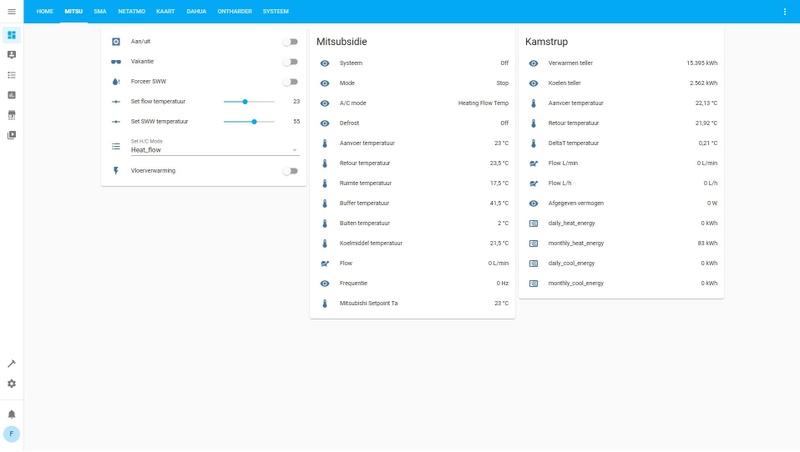This screenshot has height=452, width=800.
Task: Enable the Vakantie switch
Action: (290, 62)
